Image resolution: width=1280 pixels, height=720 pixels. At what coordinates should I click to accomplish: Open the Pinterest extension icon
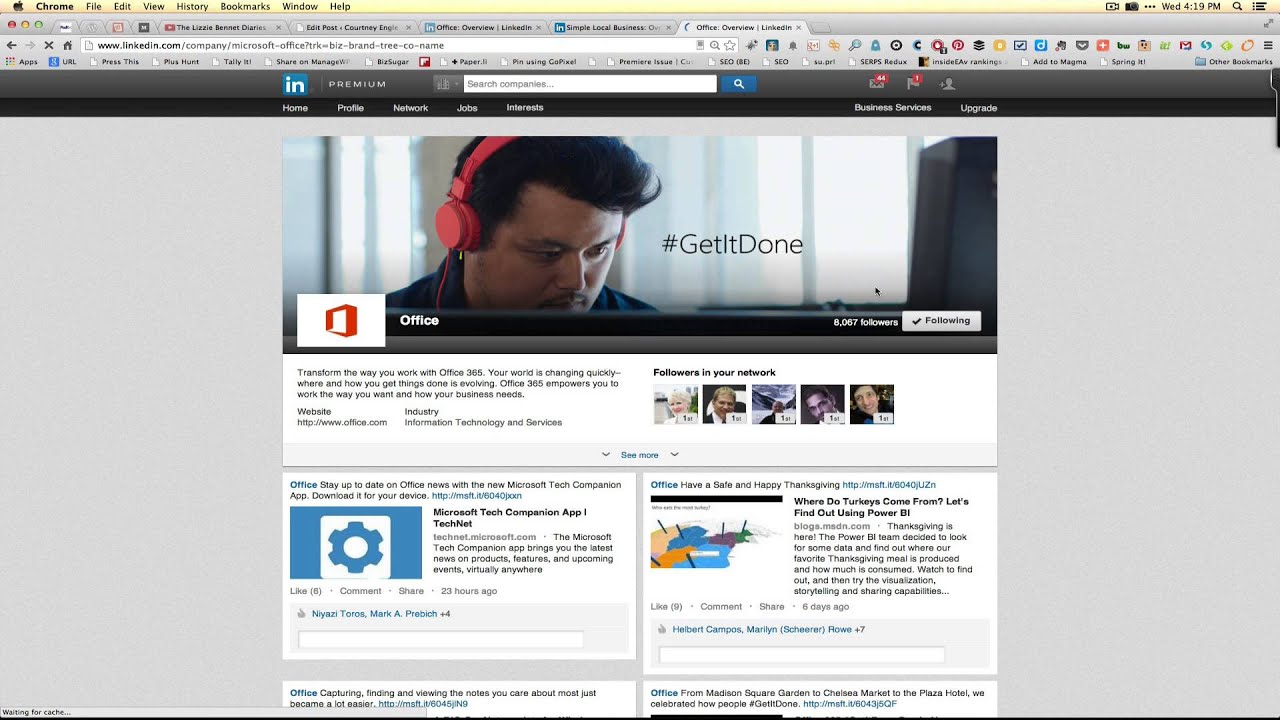click(x=957, y=45)
